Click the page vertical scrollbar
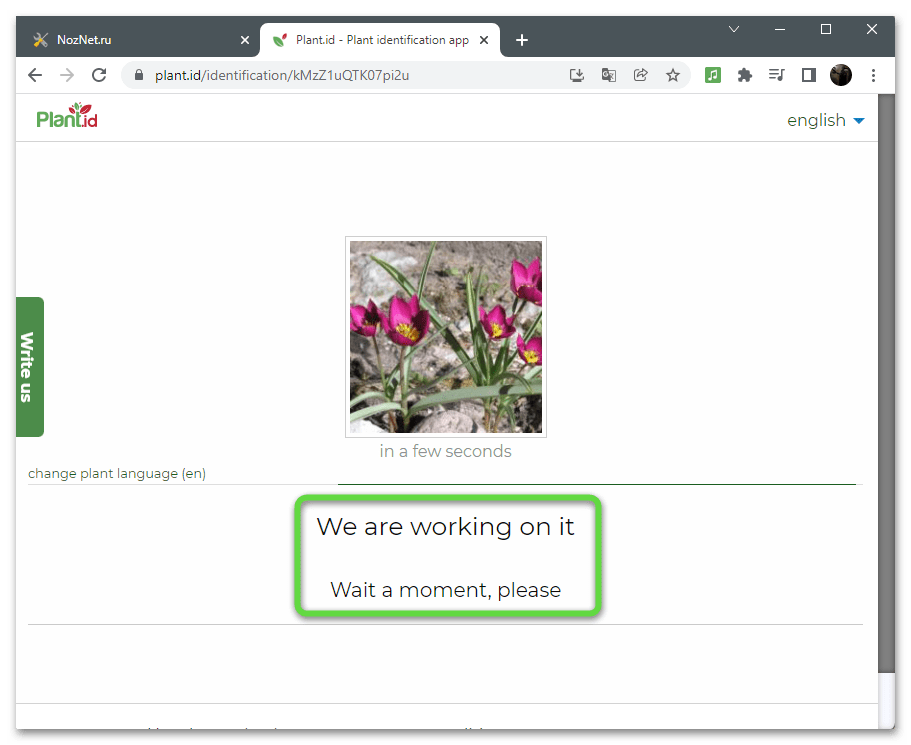This screenshot has height=745, width=911. click(886, 384)
